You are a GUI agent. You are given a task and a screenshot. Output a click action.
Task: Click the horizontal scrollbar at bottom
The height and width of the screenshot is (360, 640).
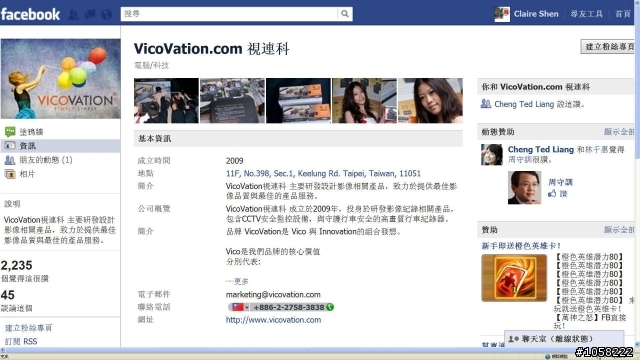click(x=318, y=350)
